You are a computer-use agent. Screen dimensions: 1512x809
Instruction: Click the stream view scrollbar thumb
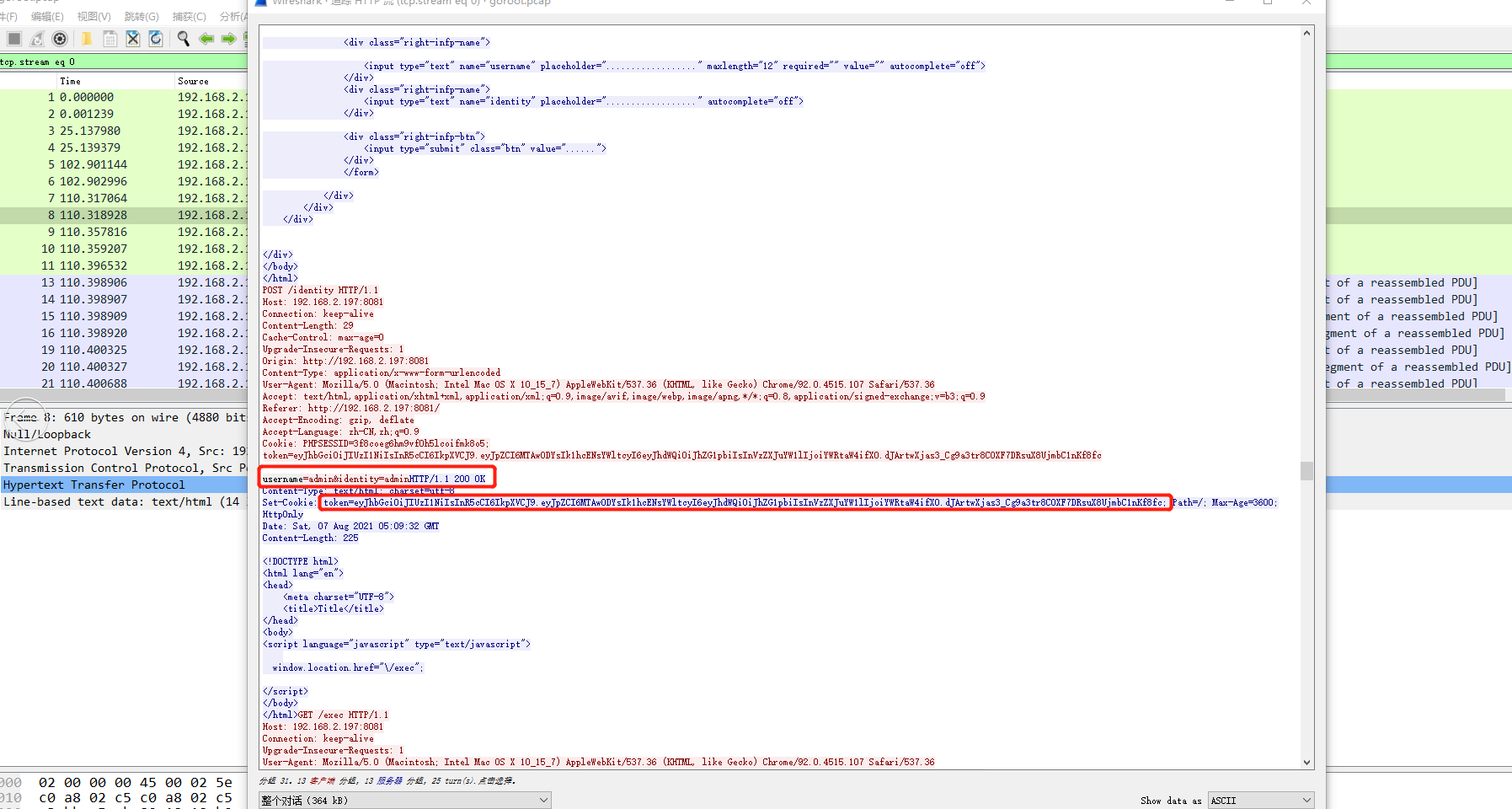tap(1307, 470)
